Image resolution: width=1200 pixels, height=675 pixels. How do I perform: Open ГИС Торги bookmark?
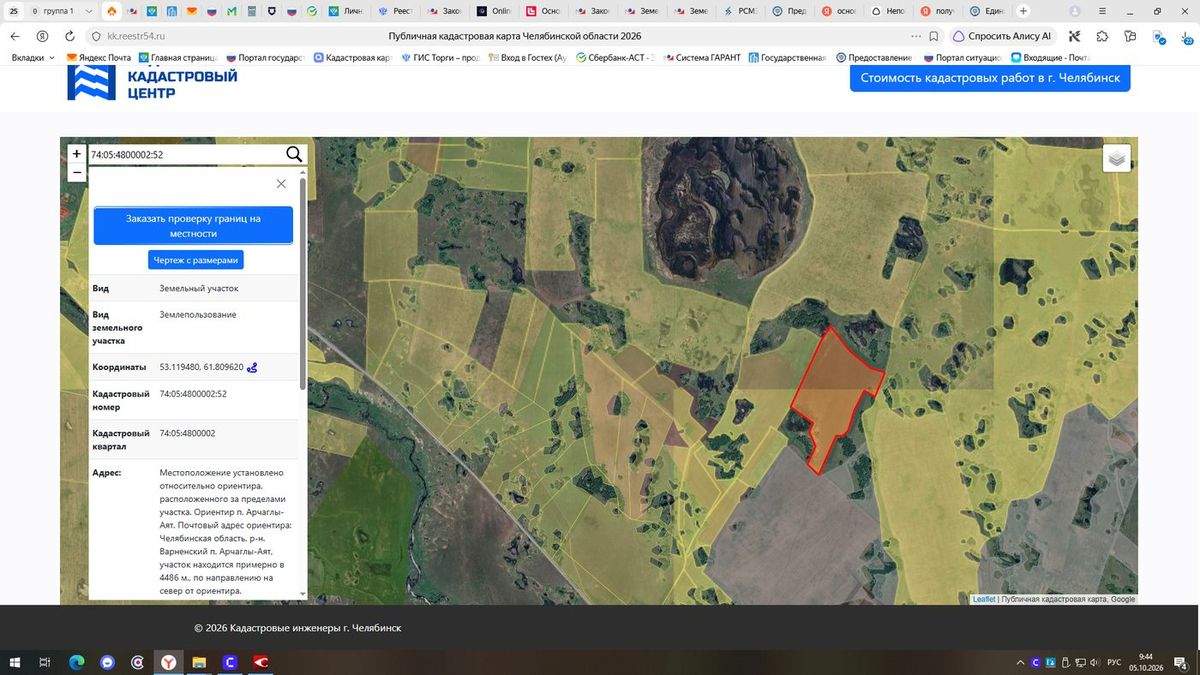[x=440, y=58]
